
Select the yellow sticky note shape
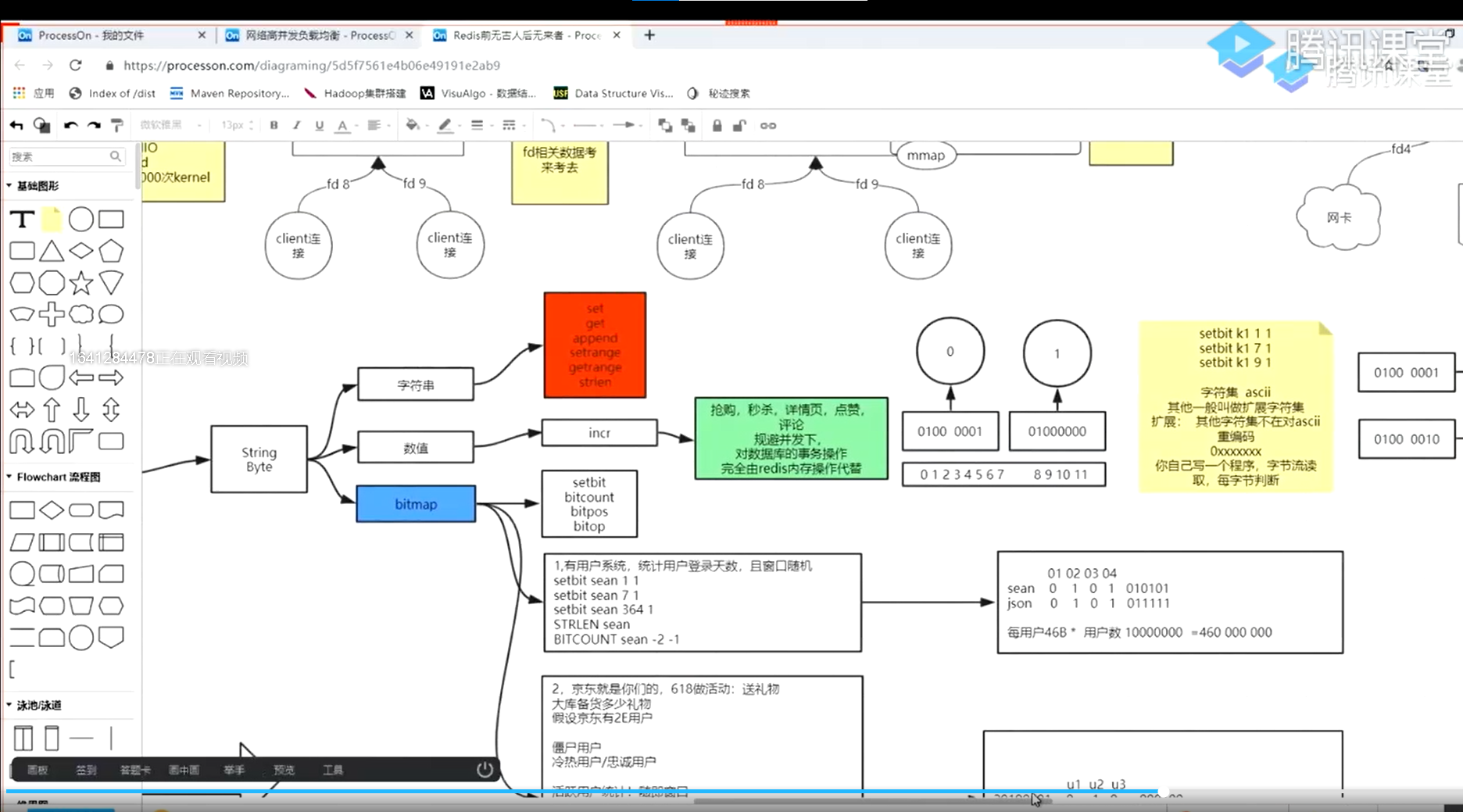(52, 220)
